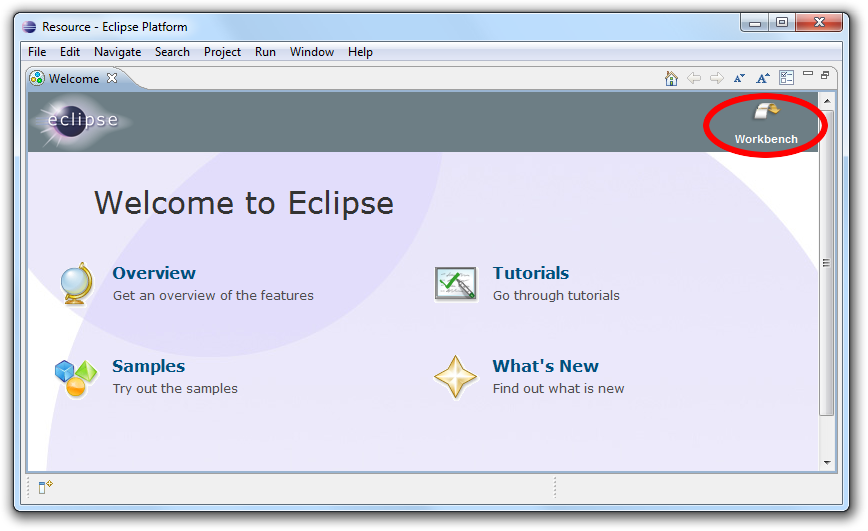The image size is (868, 531).
Task: Open the Run menu
Action: [x=265, y=52]
